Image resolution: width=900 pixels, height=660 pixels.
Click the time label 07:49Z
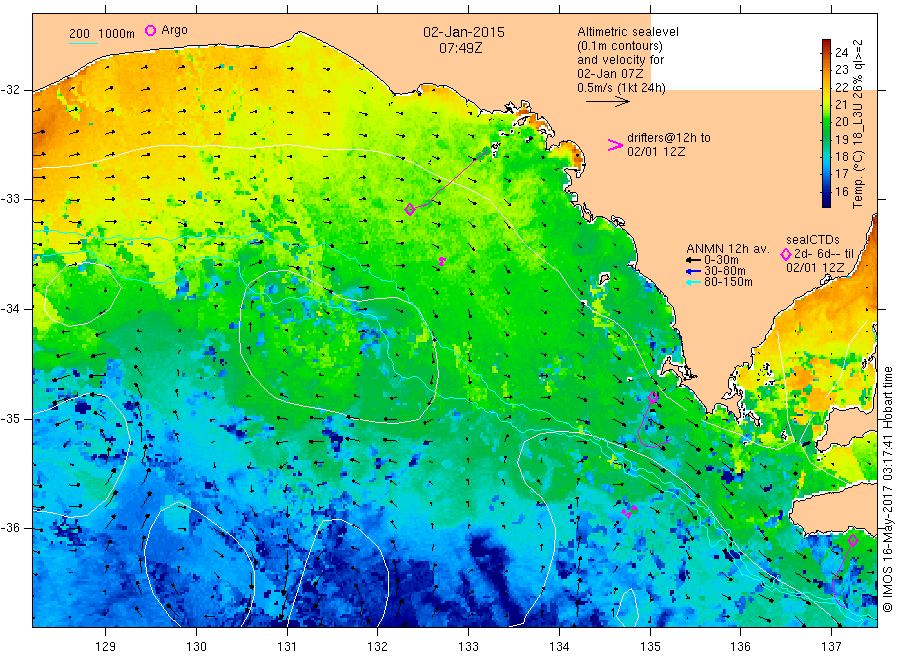coord(460,48)
